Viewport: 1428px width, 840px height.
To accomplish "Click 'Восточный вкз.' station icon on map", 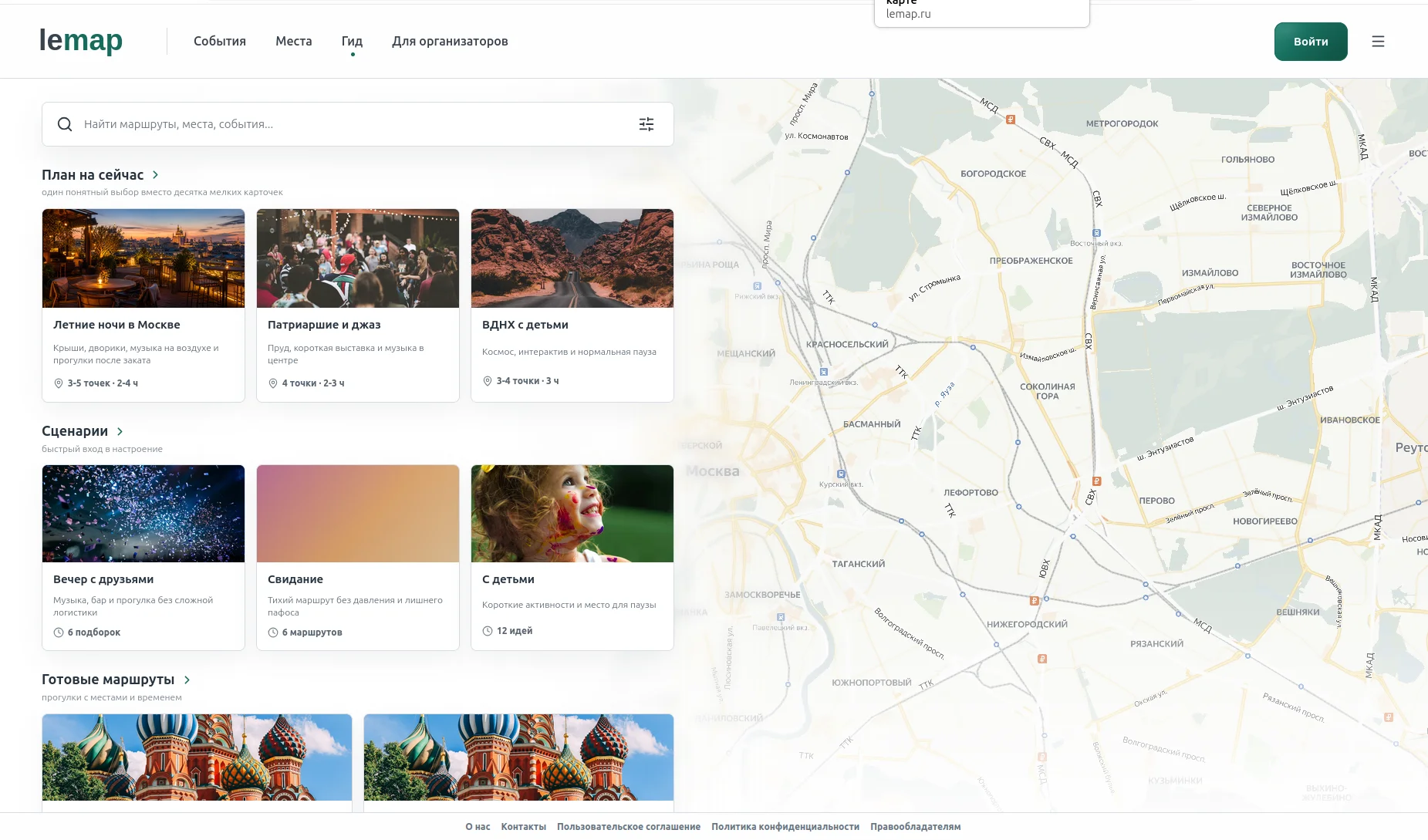I will [1096, 233].
